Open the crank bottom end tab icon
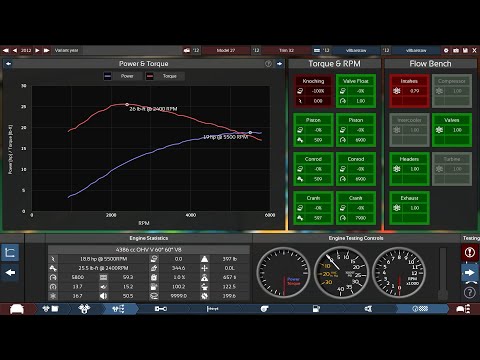The width and height of the screenshot is (480, 360). (x=161, y=309)
